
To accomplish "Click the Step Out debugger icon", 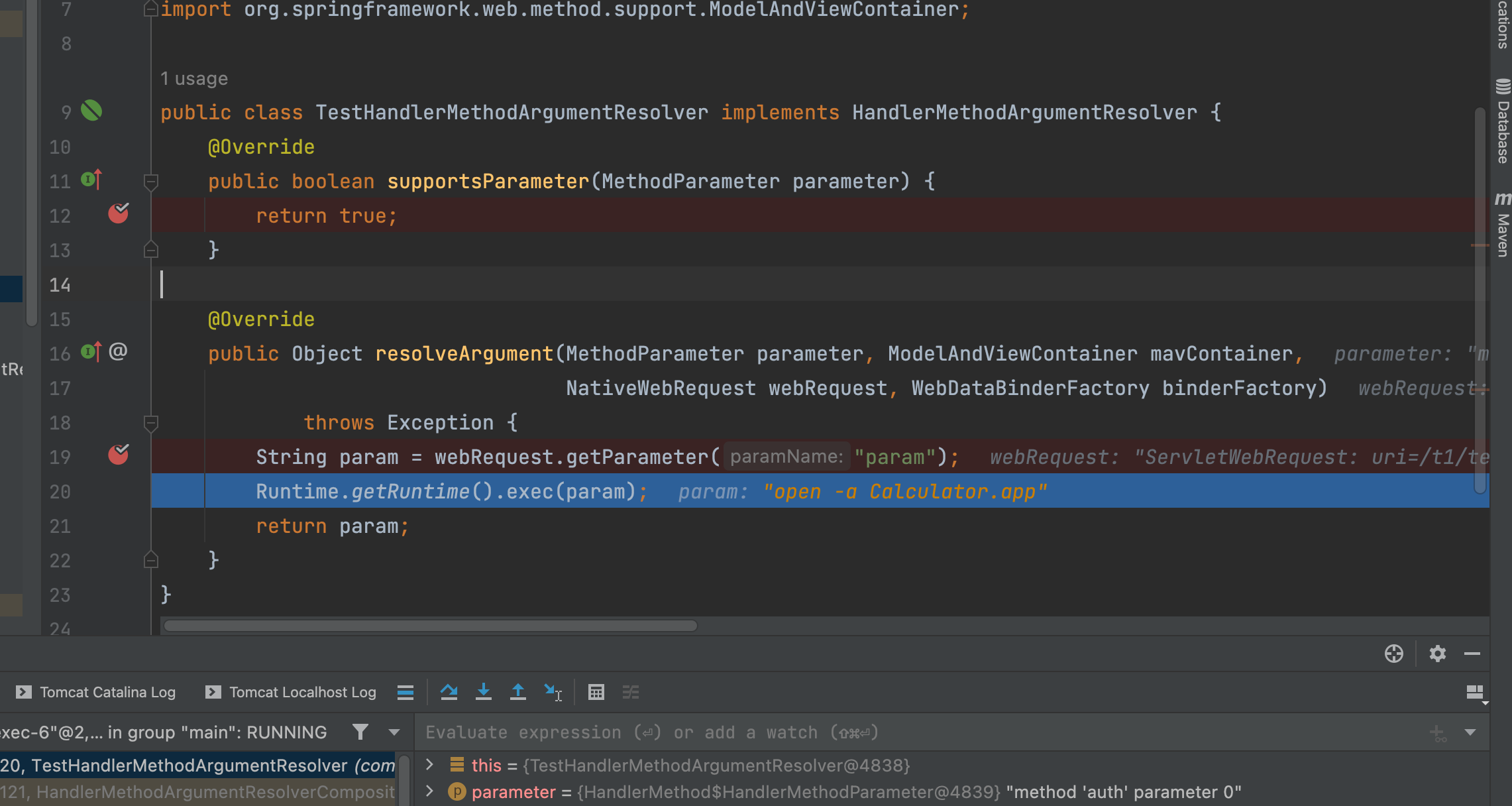I will [x=518, y=692].
